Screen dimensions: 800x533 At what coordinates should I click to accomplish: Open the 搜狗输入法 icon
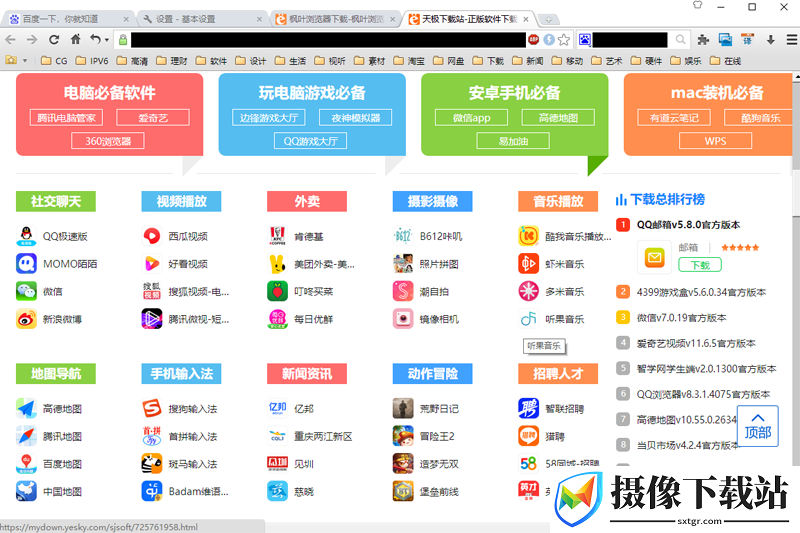[x=152, y=409]
